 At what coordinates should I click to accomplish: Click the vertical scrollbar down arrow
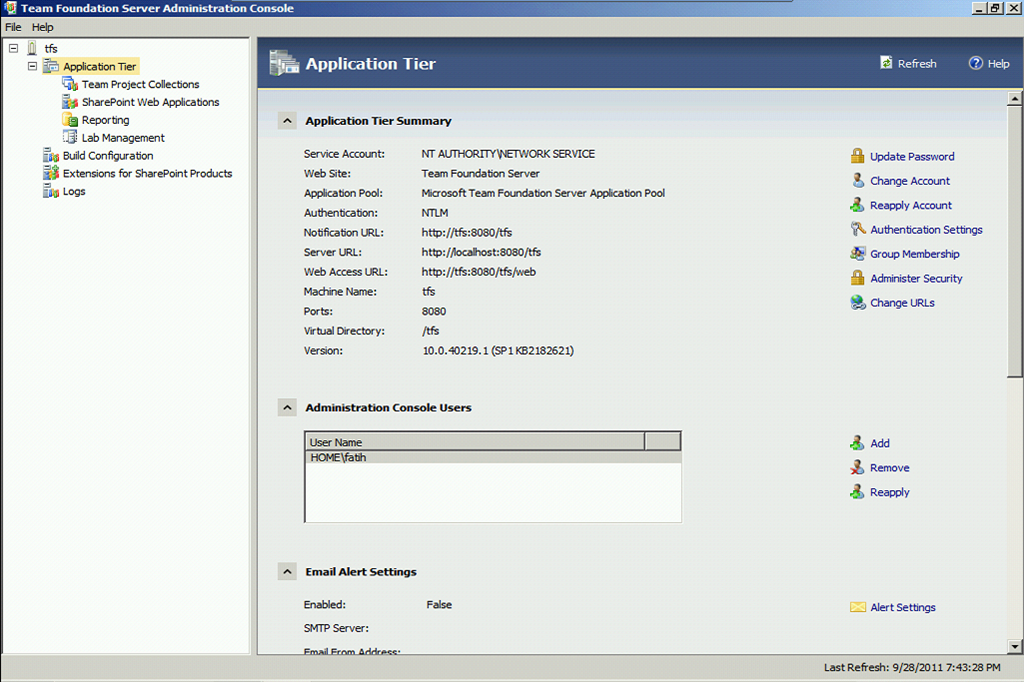1014,647
